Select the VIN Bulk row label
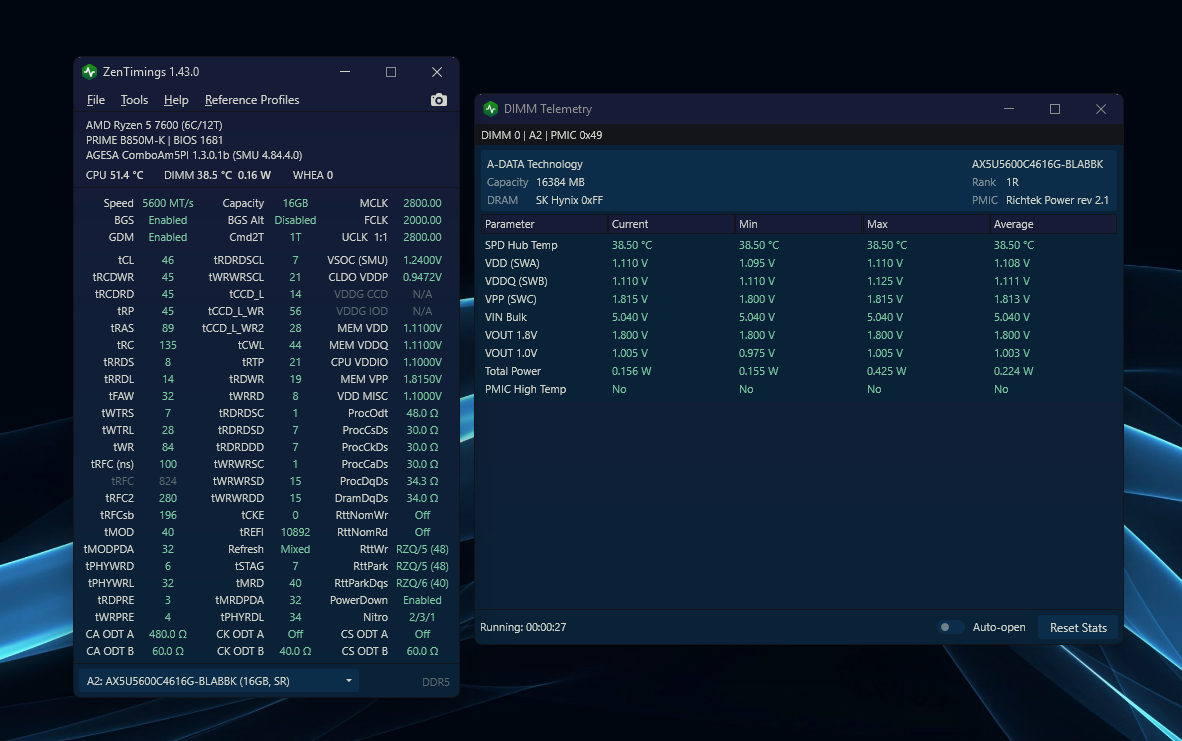 [x=506, y=317]
